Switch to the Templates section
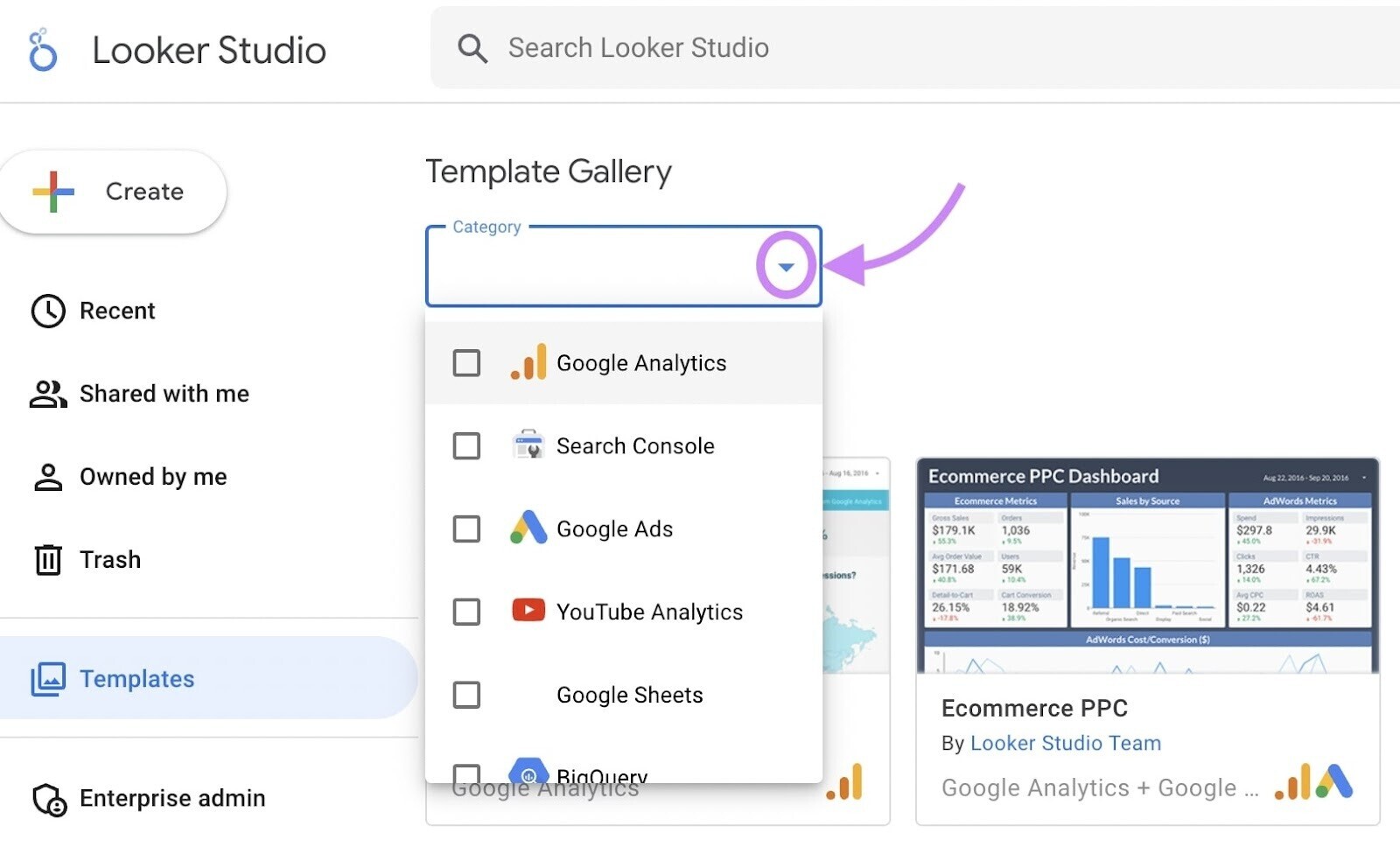Screen dimensions: 1400x847 (x=136, y=678)
